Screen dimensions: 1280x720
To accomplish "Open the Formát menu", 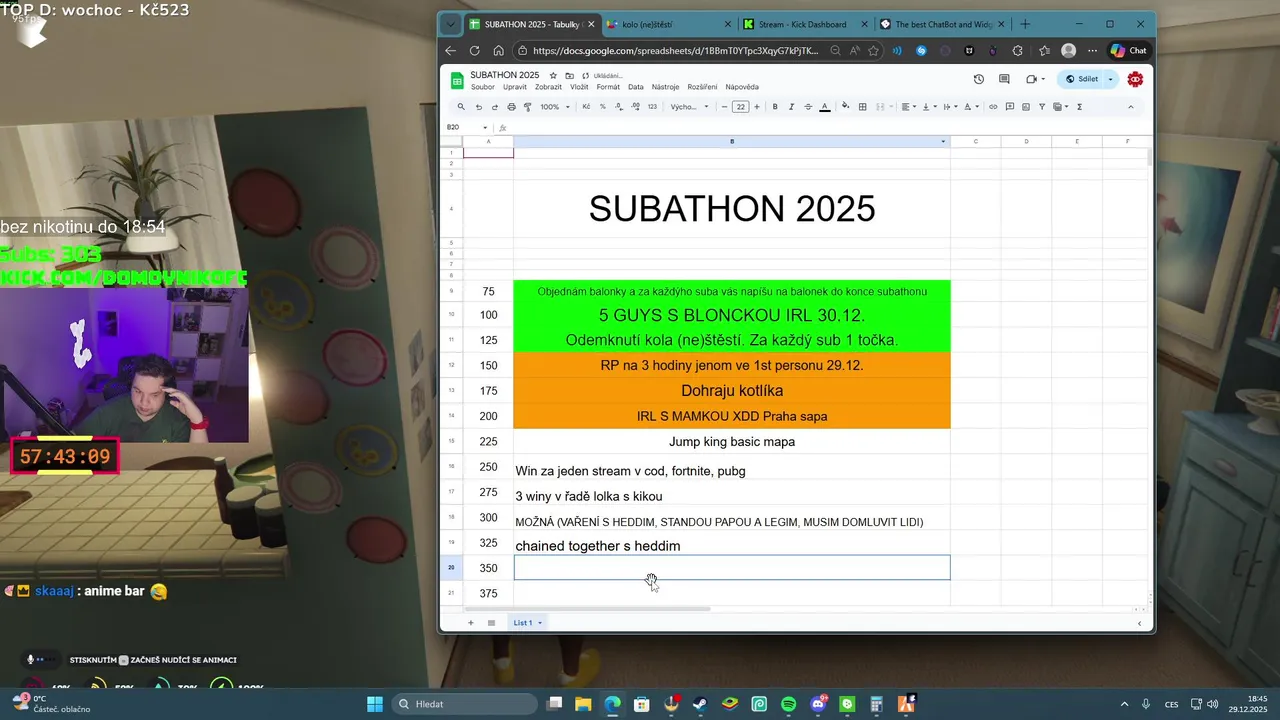I will tap(608, 87).
